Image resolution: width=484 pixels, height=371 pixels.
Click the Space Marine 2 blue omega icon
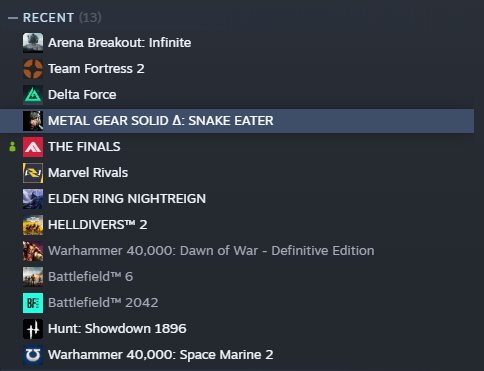(33, 355)
